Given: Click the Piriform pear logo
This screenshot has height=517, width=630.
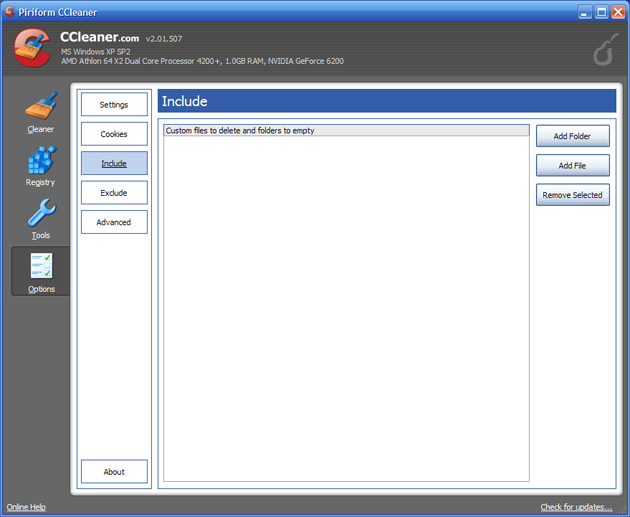Looking at the screenshot, I should [x=605, y=49].
